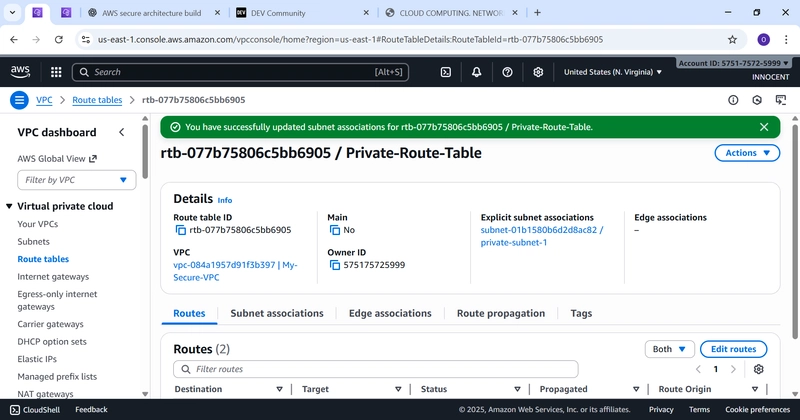Sort routes by Route Origin column
800x420 pixels.
point(755,389)
